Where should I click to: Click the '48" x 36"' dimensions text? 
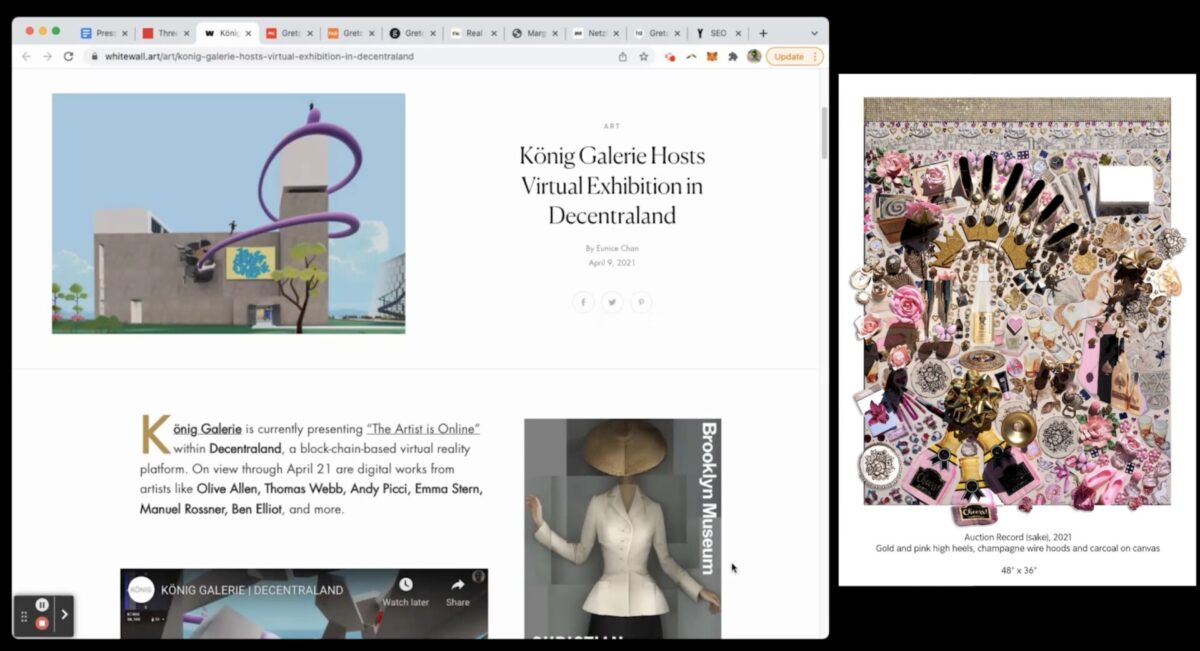tap(1017, 570)
